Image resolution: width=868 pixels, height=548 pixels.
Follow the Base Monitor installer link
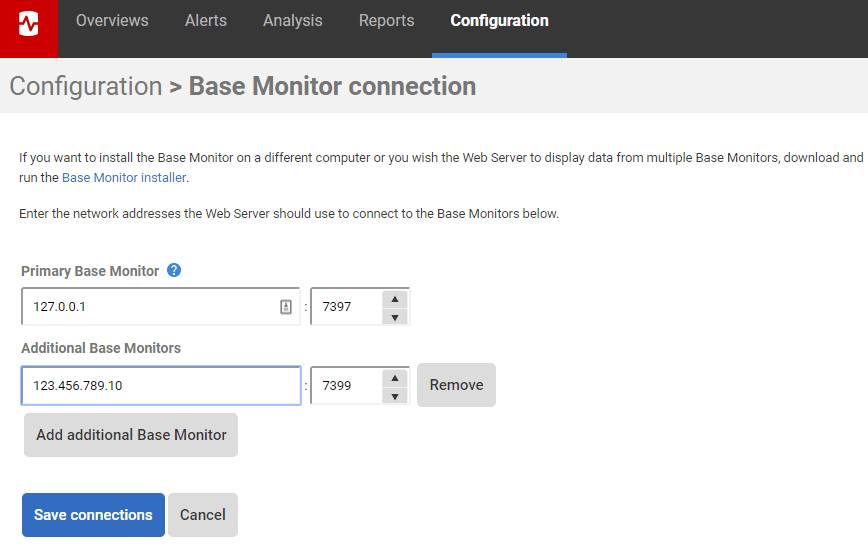pyautogui.click(x=124, y=178)
